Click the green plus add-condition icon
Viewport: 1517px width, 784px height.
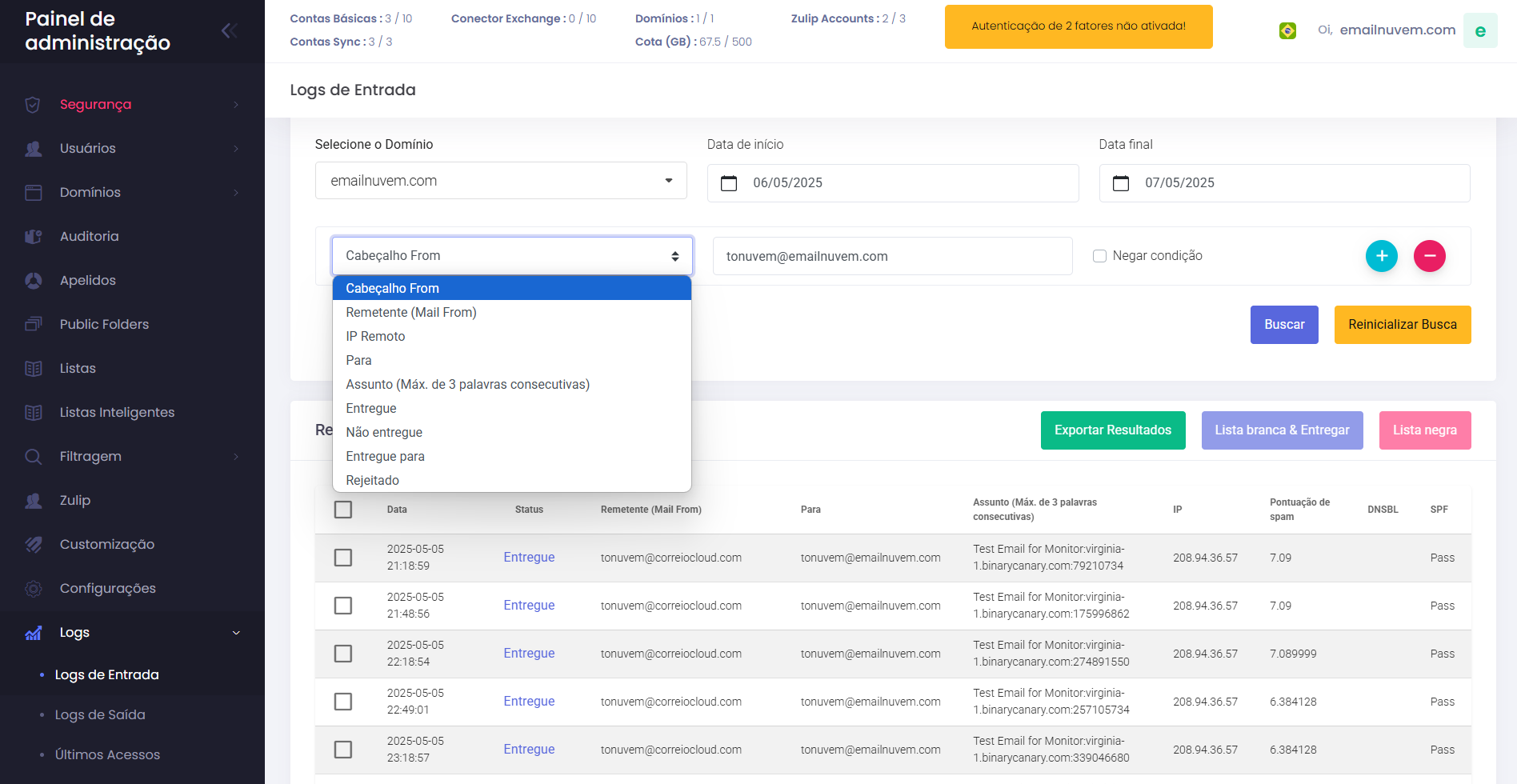click(1381, 256)
